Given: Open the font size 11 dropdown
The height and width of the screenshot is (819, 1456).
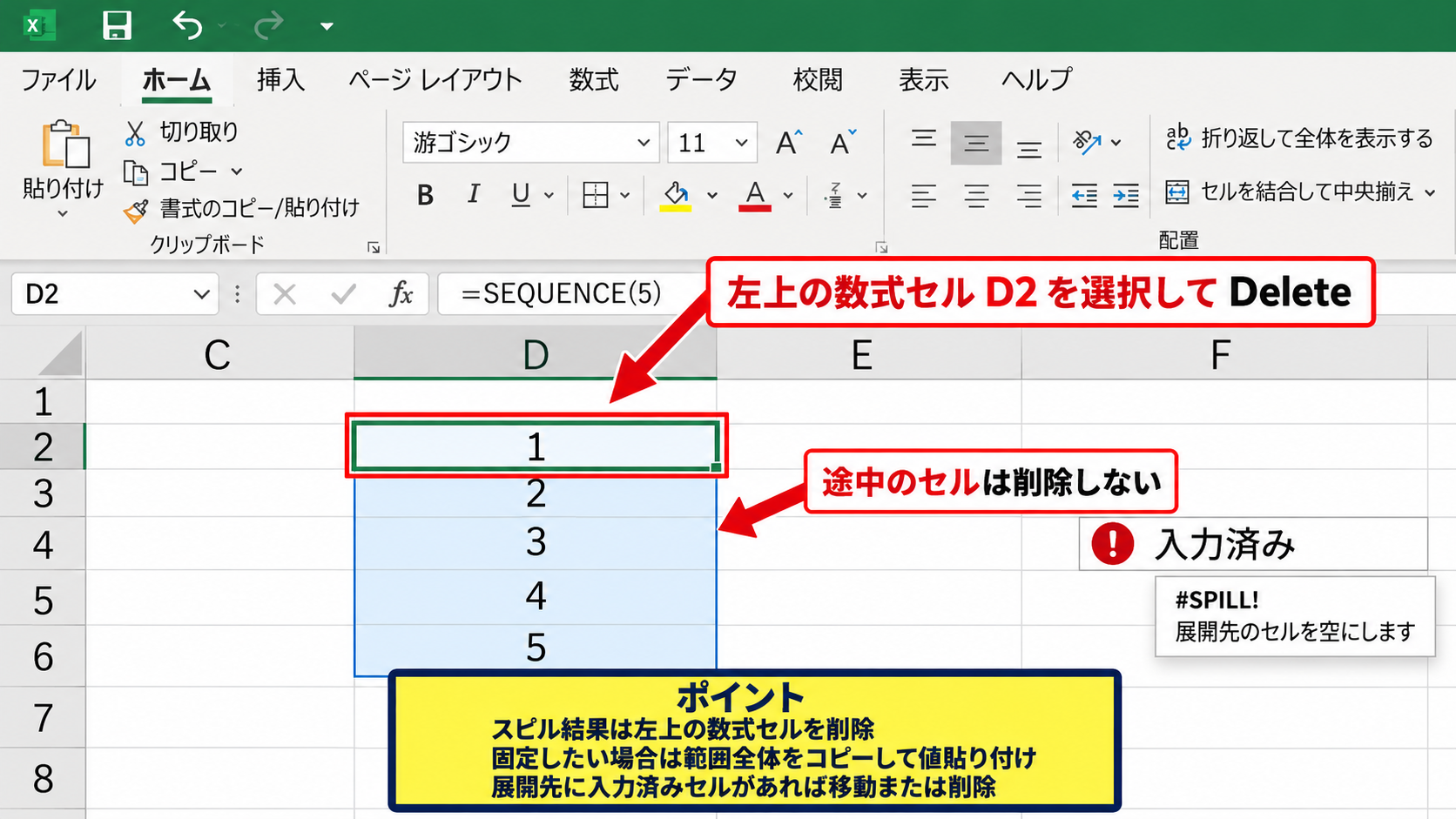Looking at the screenshot, I should click(742, 143).
